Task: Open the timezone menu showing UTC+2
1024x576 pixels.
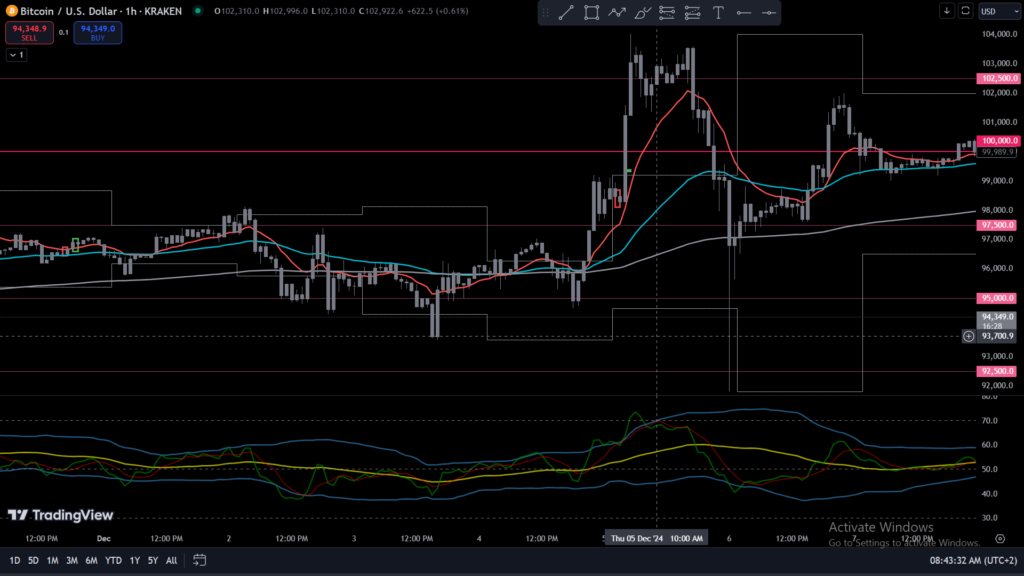Action: [972, 560]
